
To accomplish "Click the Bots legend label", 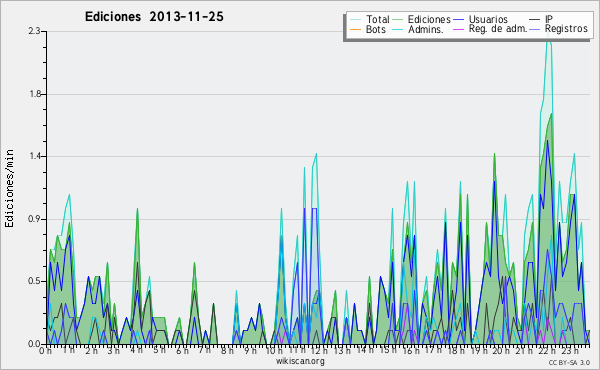I will (376, 29).
